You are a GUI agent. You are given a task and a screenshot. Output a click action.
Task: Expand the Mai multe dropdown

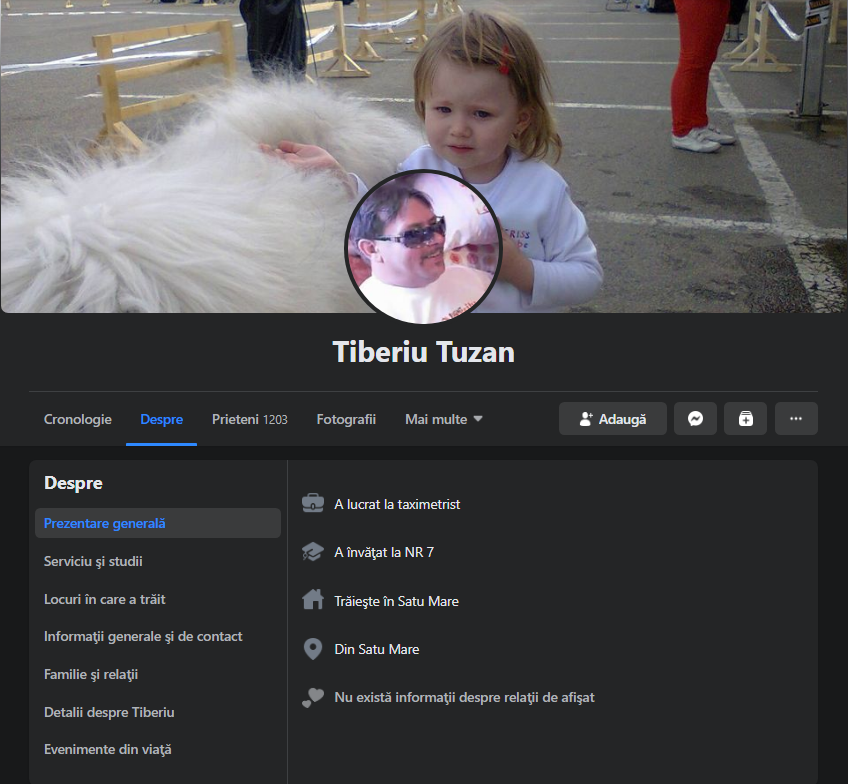(443, 420)
